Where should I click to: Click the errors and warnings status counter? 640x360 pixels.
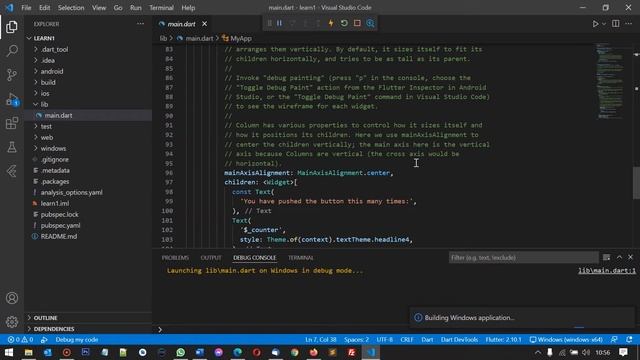click(x=20, y=340)
